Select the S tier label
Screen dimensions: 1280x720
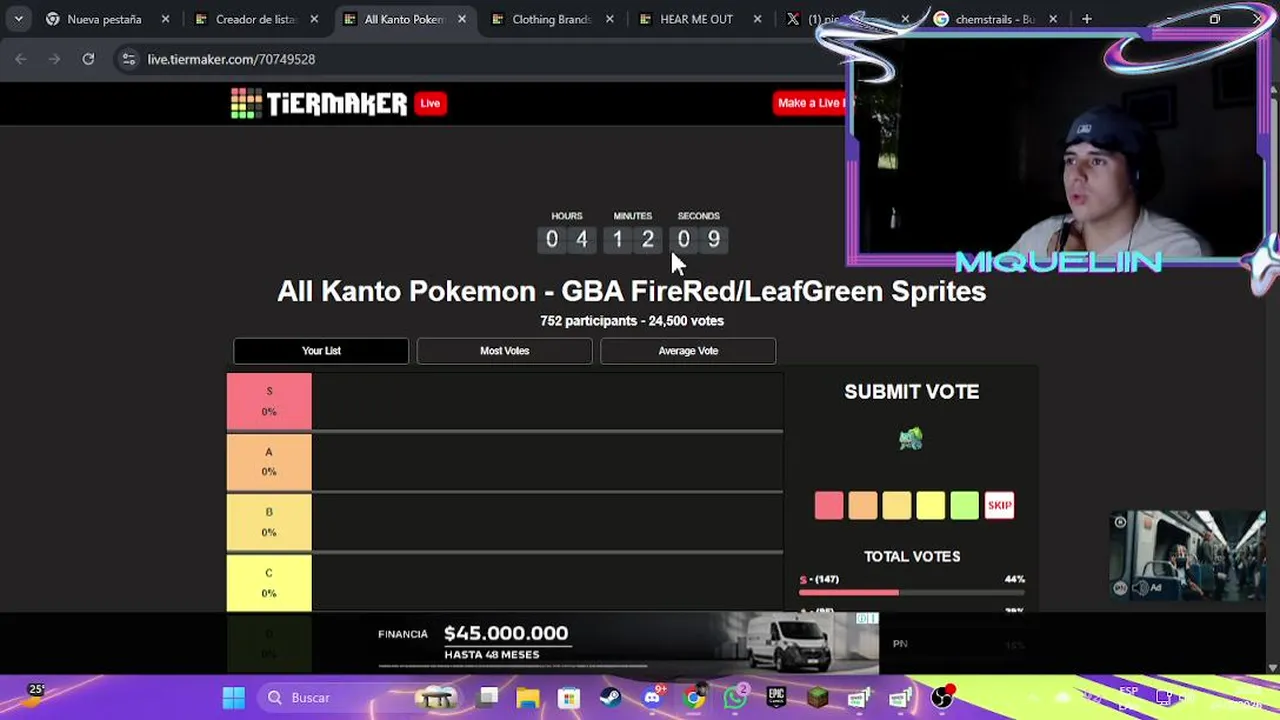[269, 401]
